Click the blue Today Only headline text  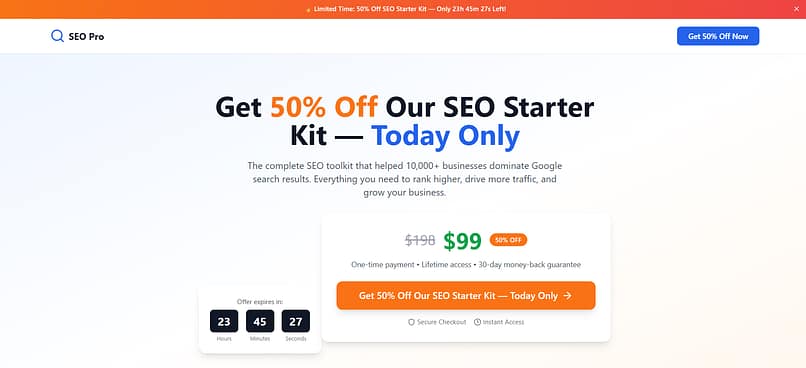(445, 136)
